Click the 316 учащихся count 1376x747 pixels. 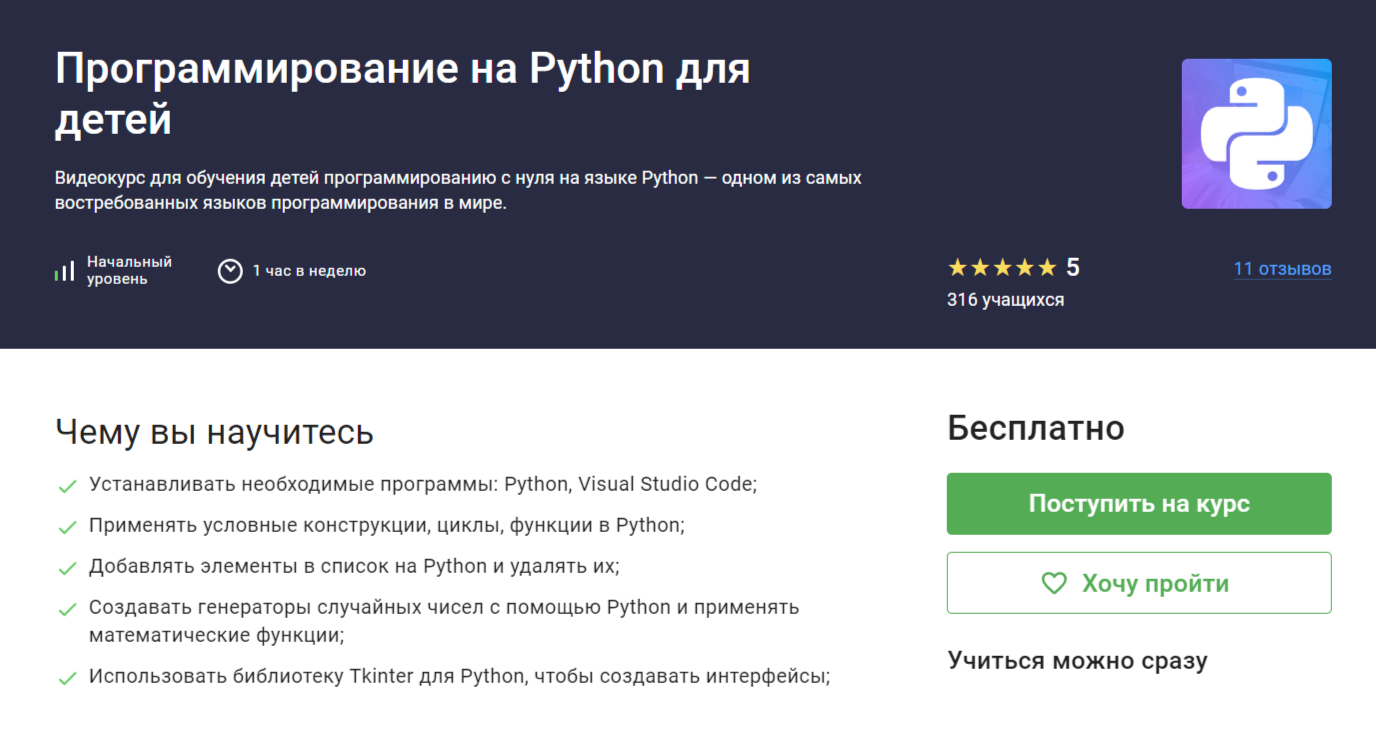1005,300
